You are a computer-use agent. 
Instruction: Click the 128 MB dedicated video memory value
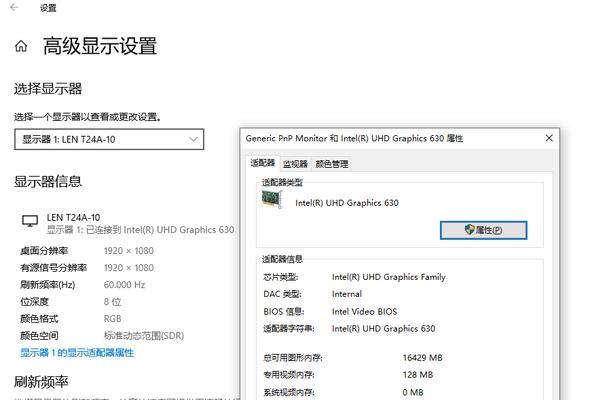(x=418, y=375)
